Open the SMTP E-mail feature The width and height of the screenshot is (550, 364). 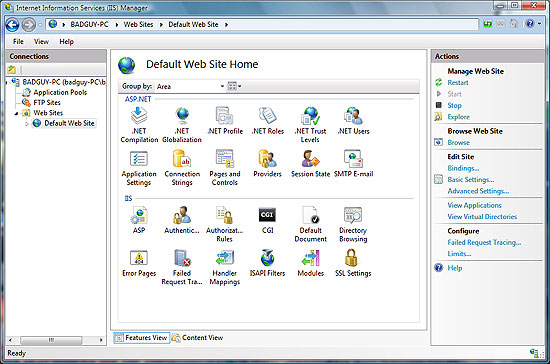tap(353, 164)
